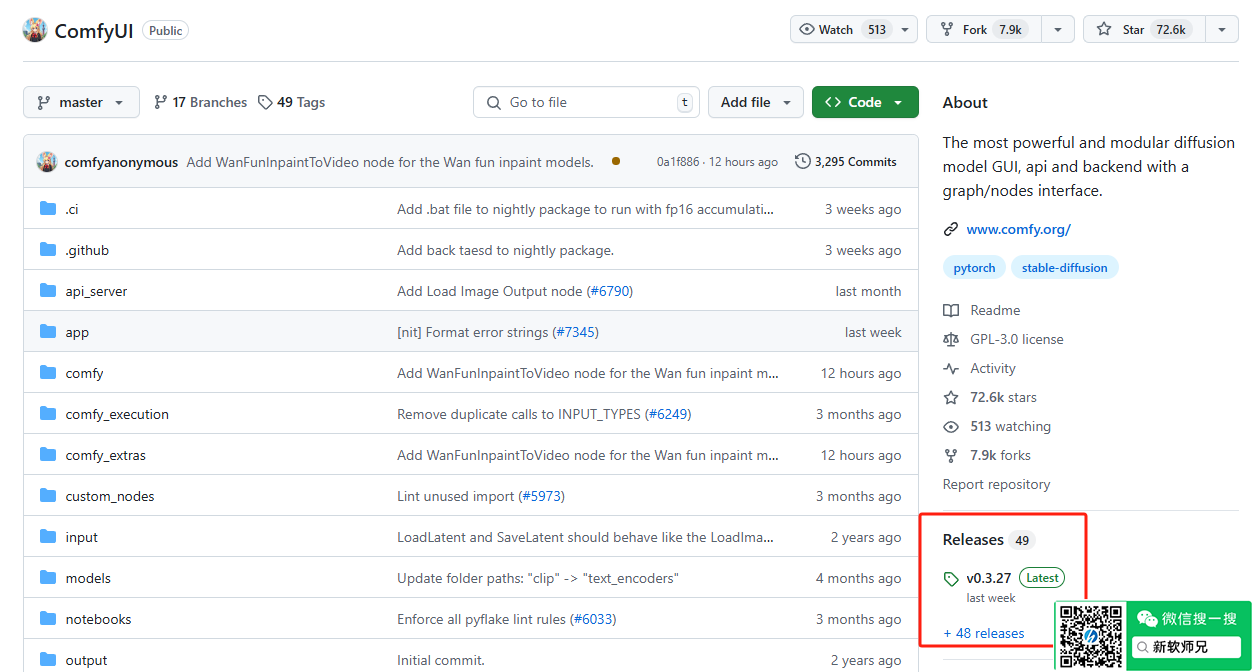This screenshot has height=672, width=1253.
Task: Open the .github folder icon
Action: [x=48, y=250]
